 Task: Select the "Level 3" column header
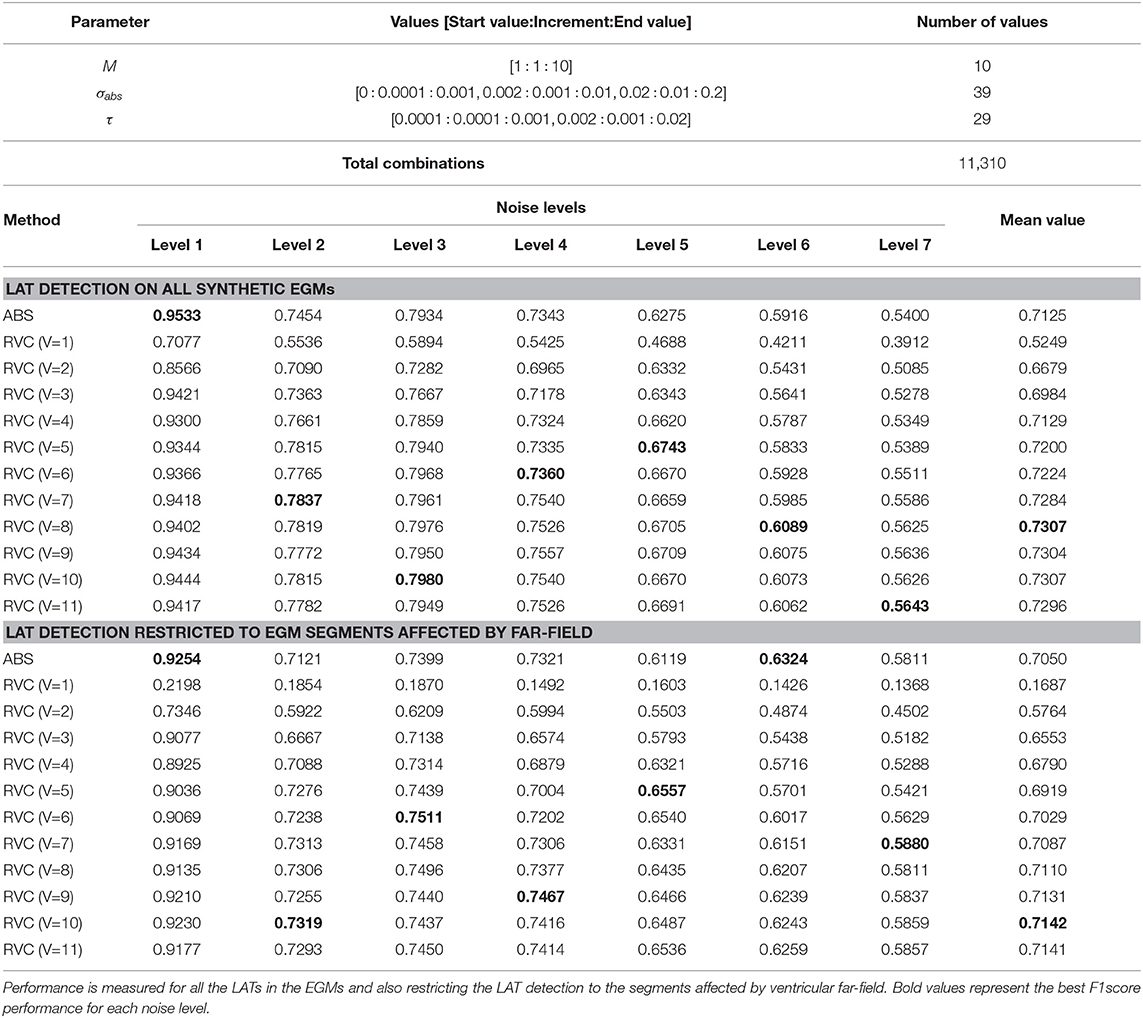point(419,245)
